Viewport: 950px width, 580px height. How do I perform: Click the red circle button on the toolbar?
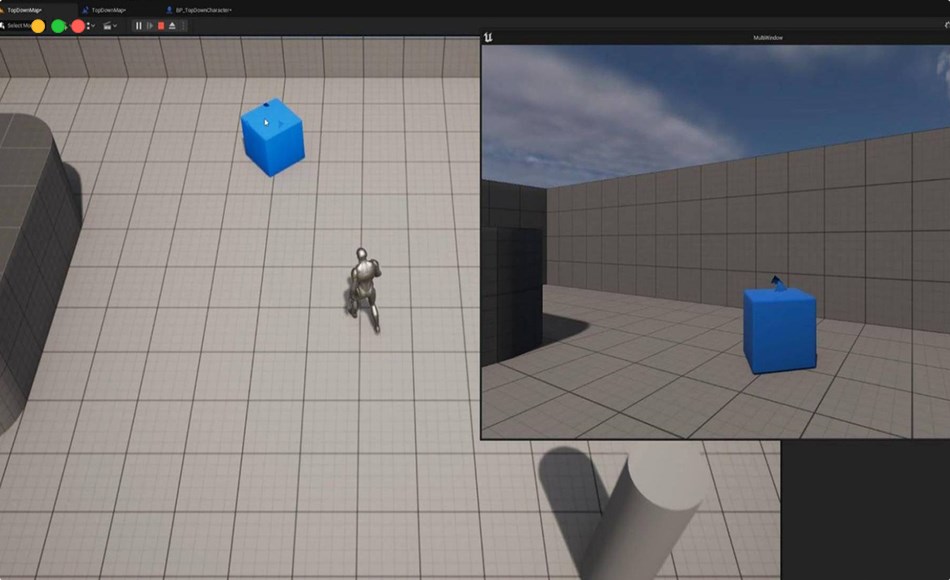tap(78, 26)
